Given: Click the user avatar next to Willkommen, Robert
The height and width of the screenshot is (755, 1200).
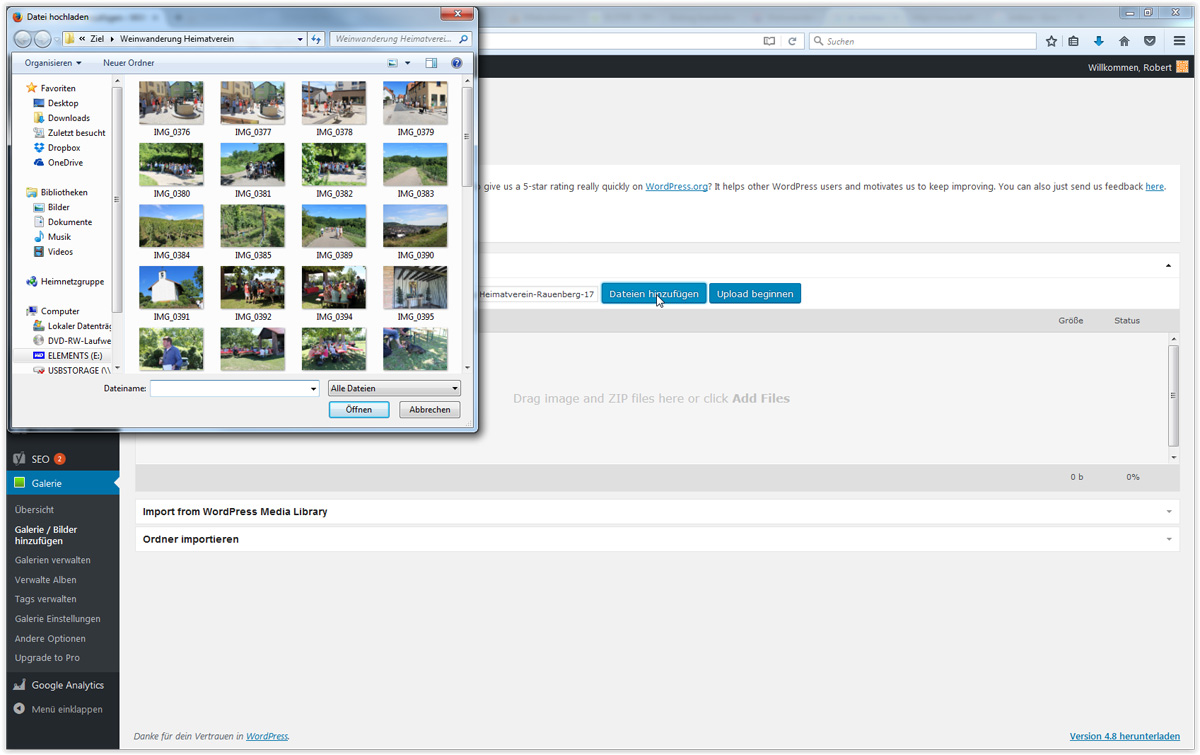Looking at the screenshot, I should coord(1182,67).
